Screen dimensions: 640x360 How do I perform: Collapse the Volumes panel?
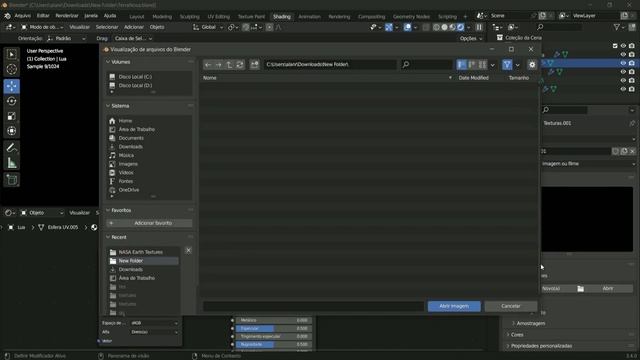[x=108, y=62]
